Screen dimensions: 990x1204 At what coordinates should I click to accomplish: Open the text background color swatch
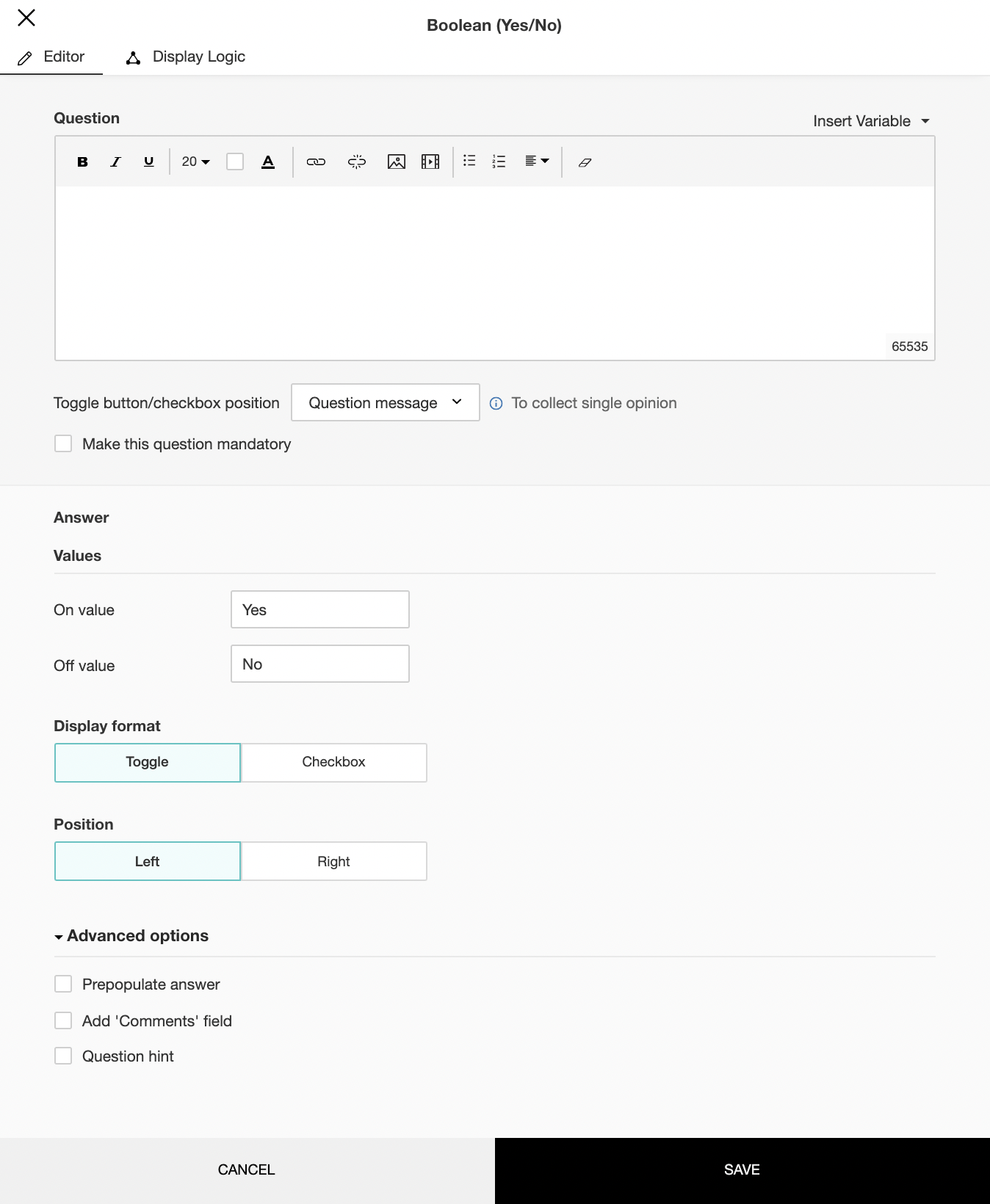pyautogui.click(x=235, y=162)
